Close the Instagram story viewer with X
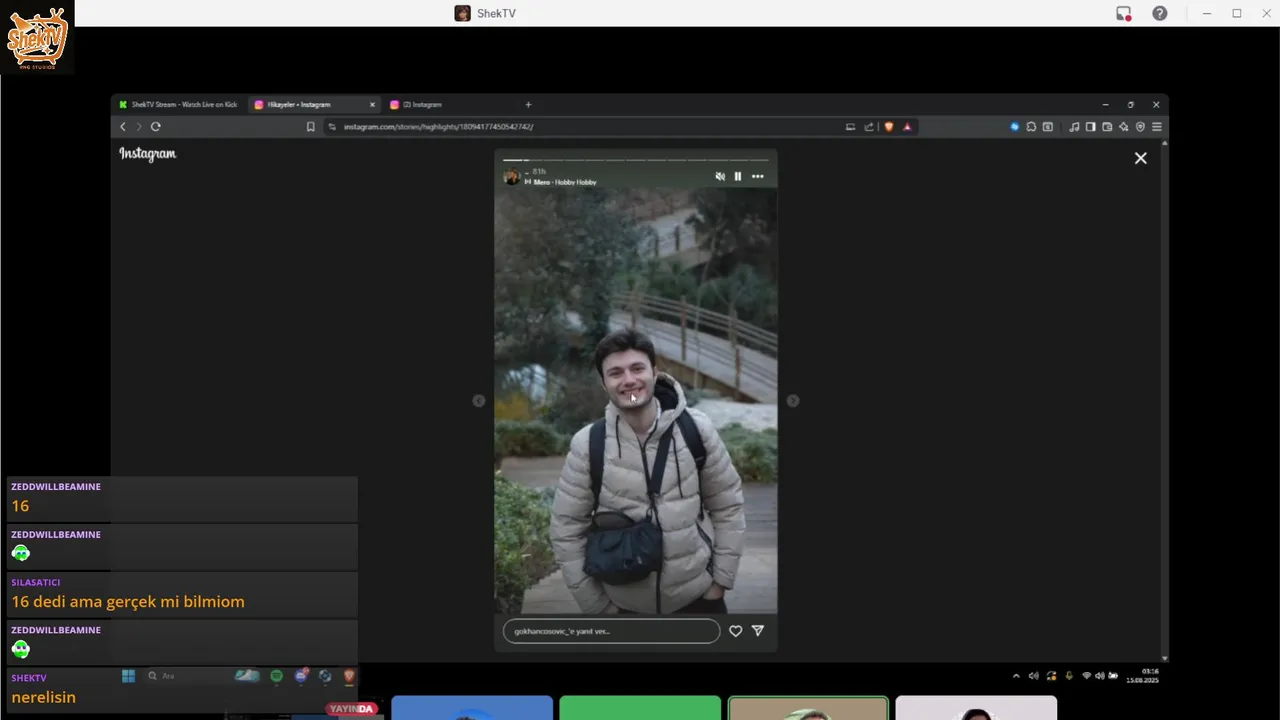 tap(1140, 158)
